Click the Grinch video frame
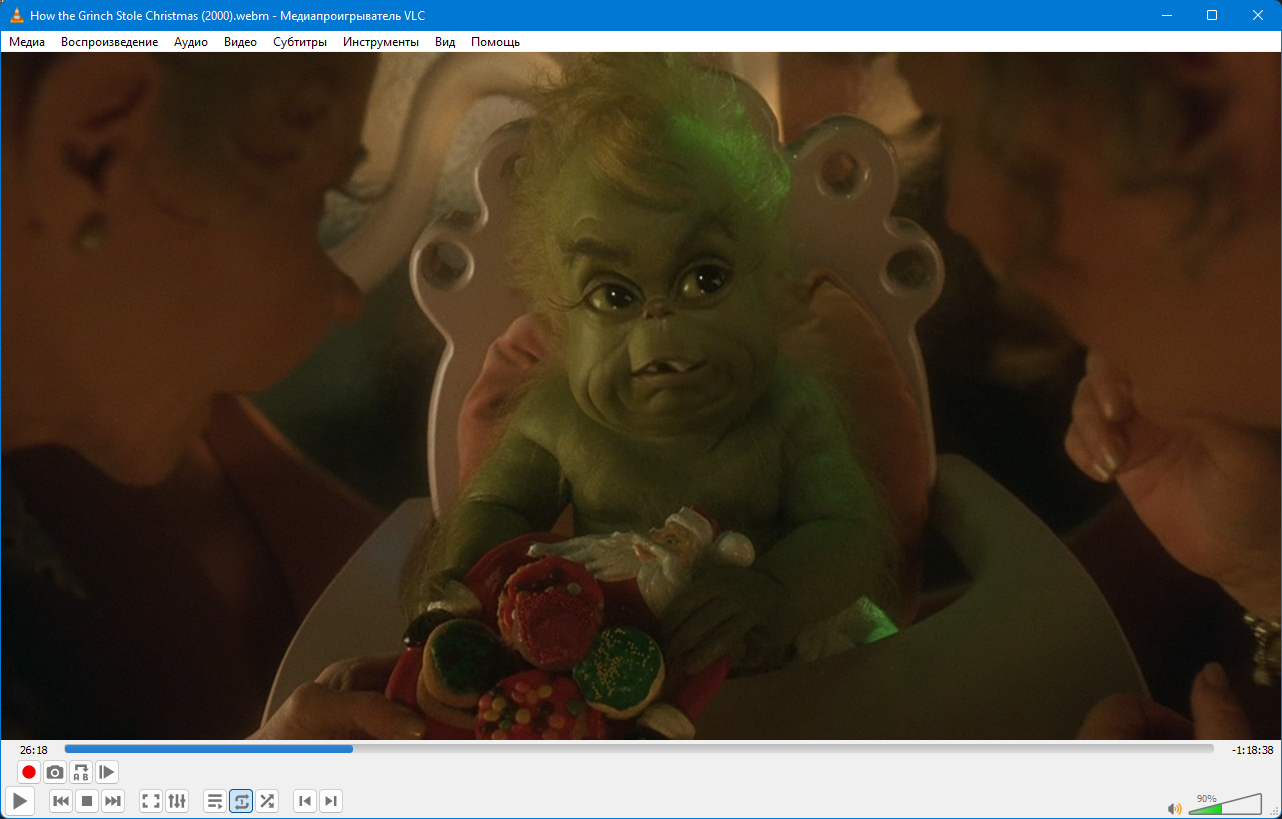The image size is (1282, 819). coord(641,396)
